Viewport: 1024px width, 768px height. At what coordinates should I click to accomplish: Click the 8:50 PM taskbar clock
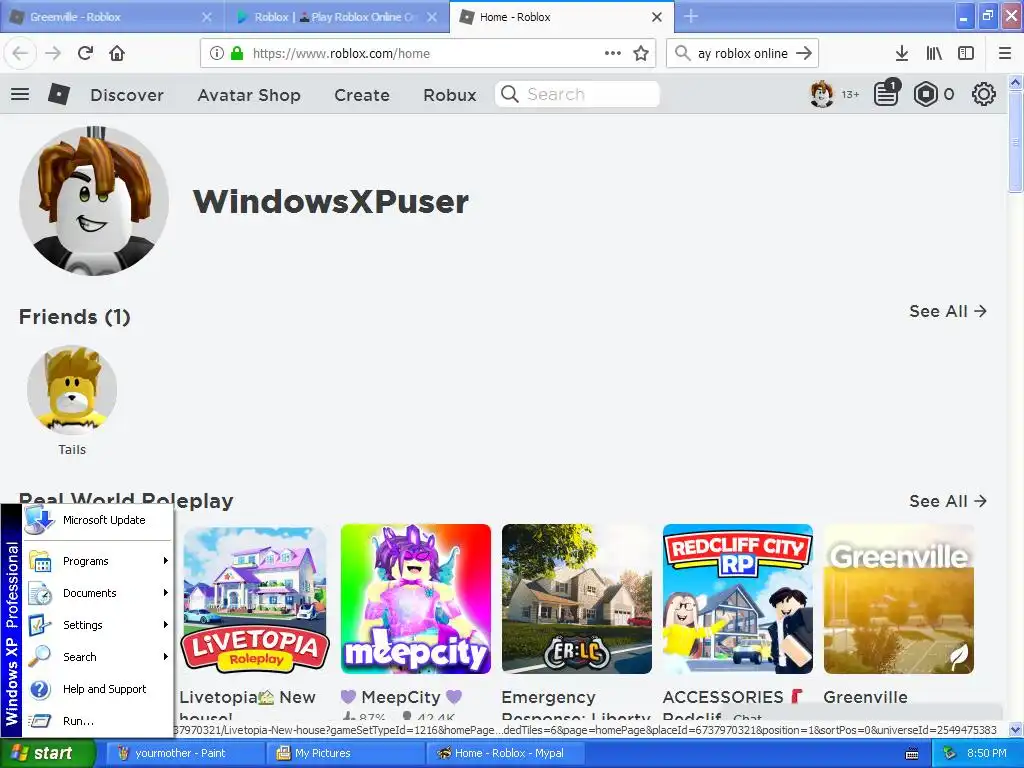[986, 753]
